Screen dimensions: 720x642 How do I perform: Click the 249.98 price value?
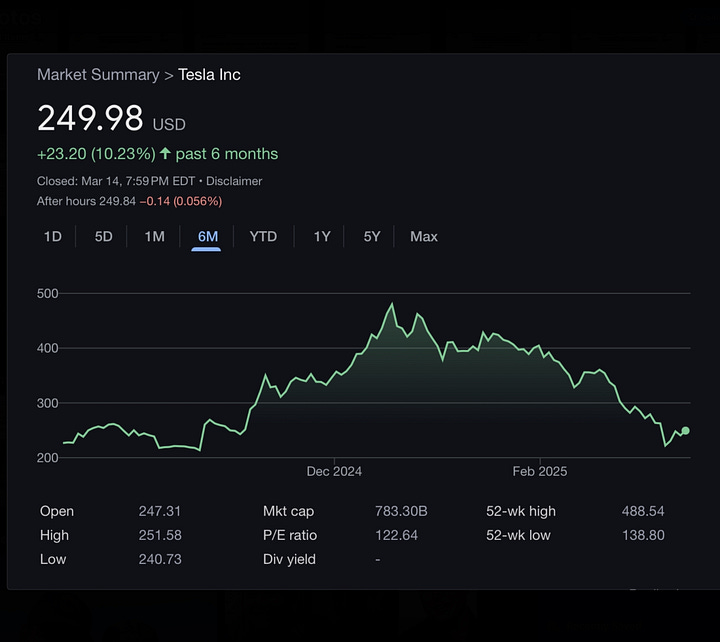coord(90,118)
